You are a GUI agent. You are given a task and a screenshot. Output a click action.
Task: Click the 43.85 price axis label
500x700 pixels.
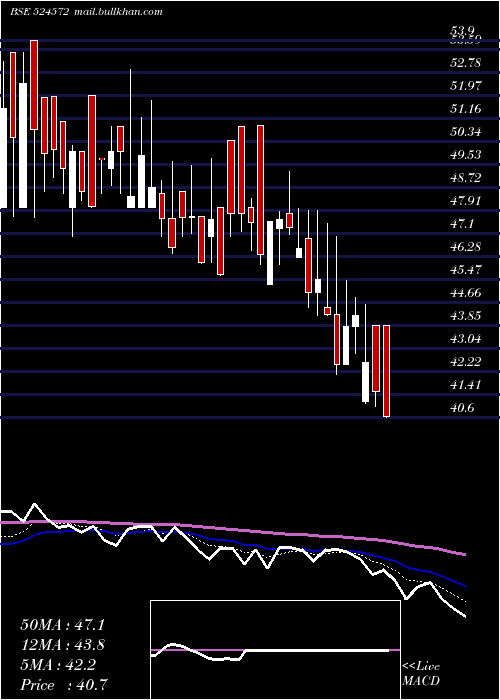click(x=466, y=316)
